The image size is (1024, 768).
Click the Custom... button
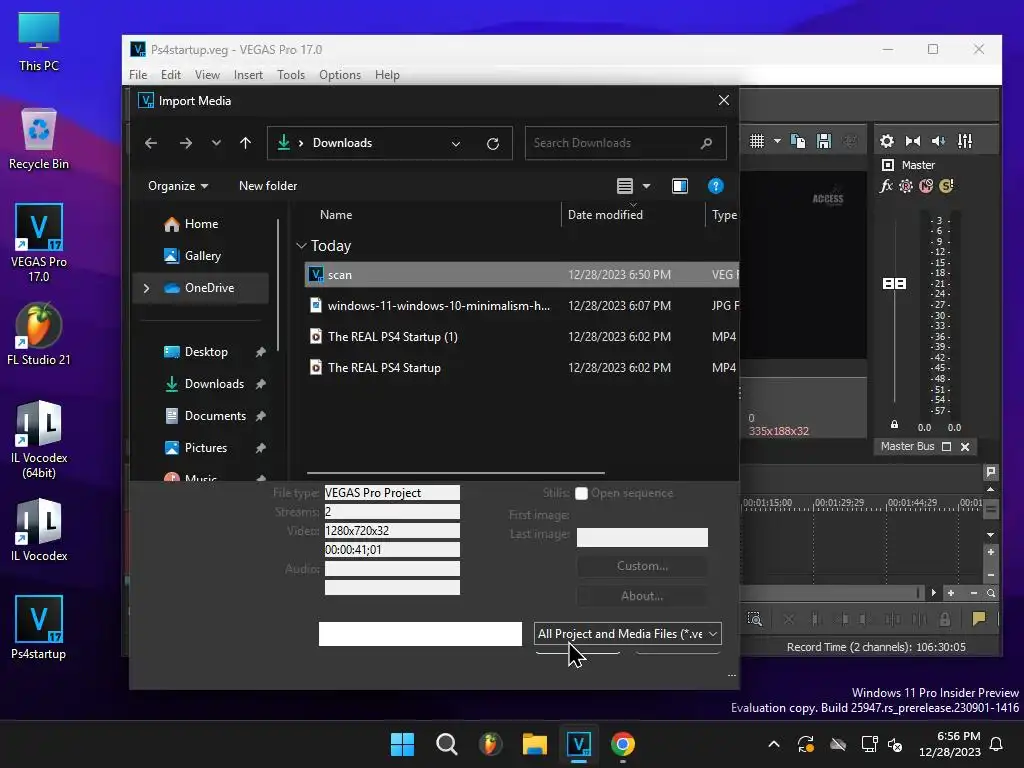[642, 566]
